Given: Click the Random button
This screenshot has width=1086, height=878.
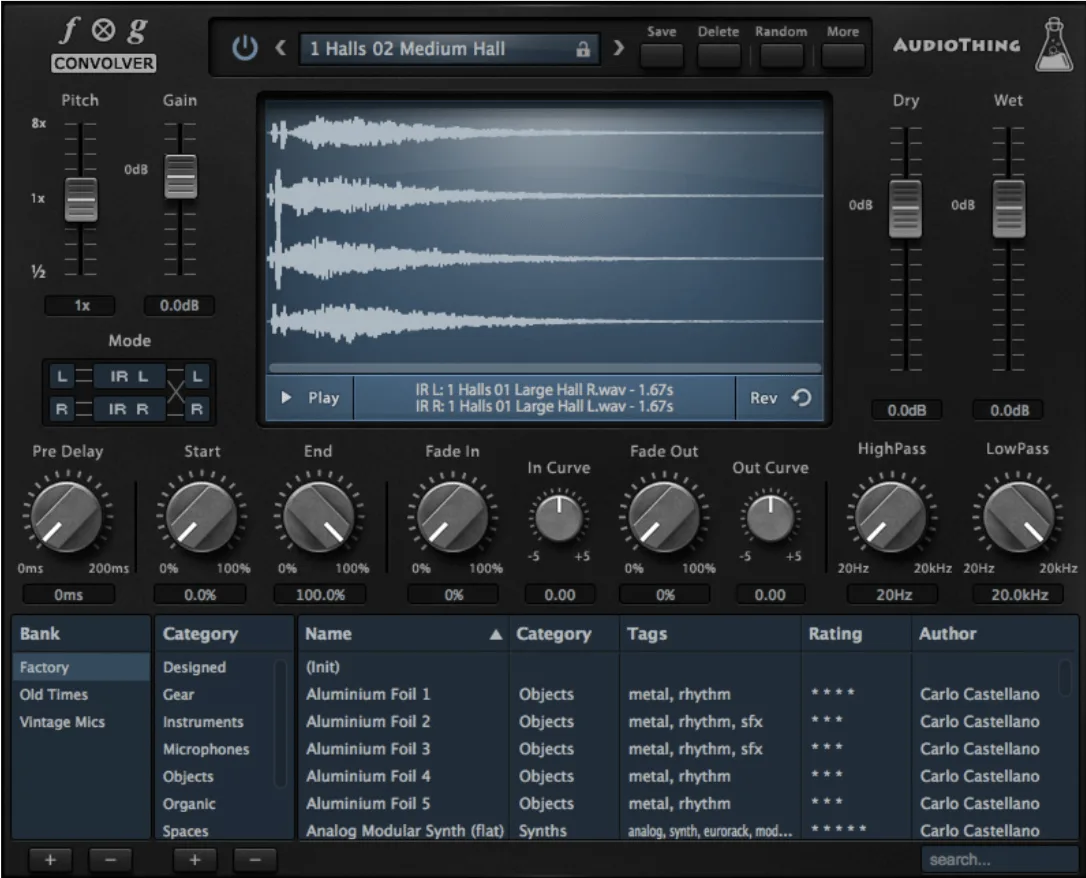Looking at the screenshot, I should [x=781, y=55].
